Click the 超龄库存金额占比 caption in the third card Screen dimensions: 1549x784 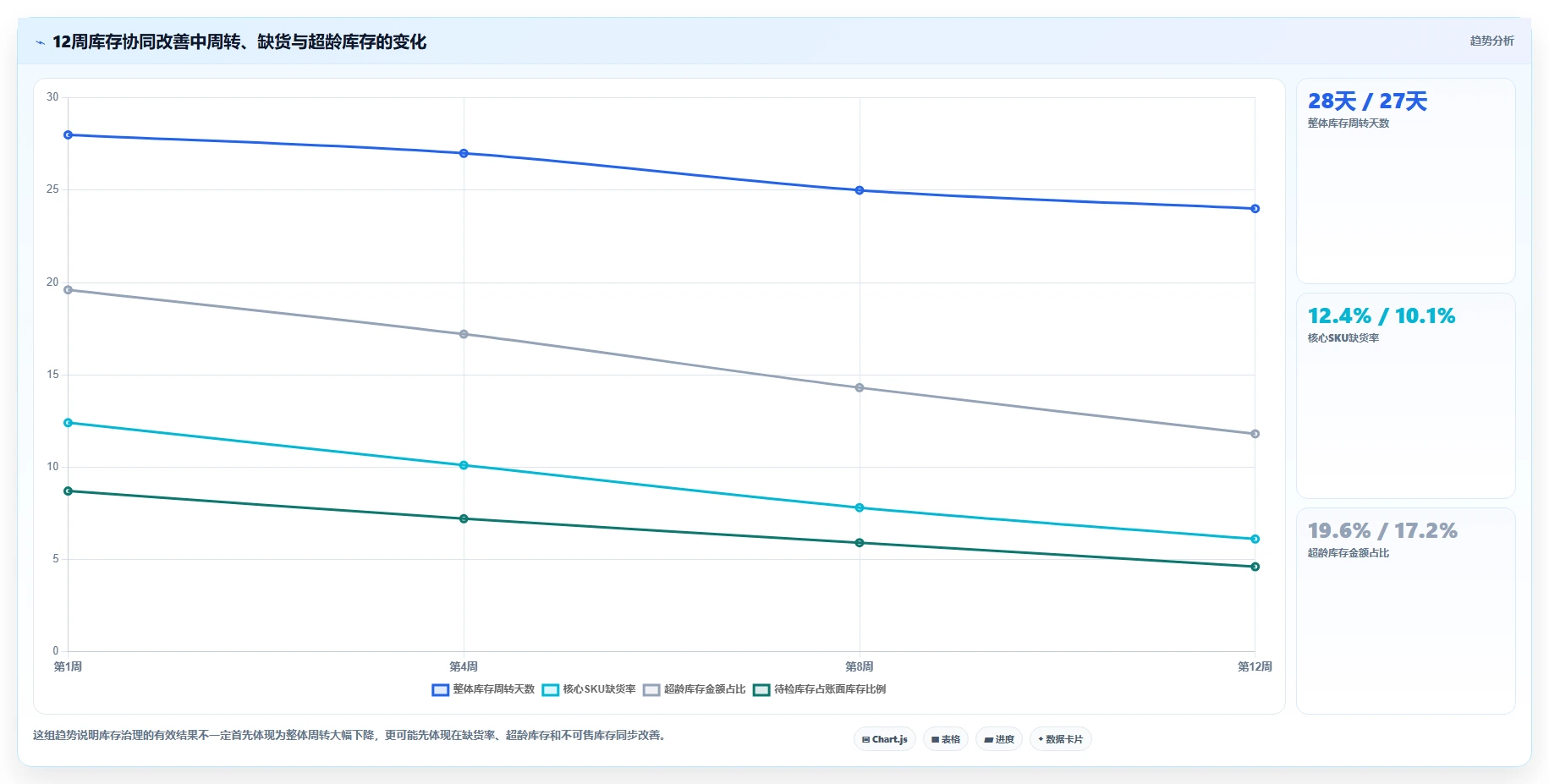tap(1349, 553)
